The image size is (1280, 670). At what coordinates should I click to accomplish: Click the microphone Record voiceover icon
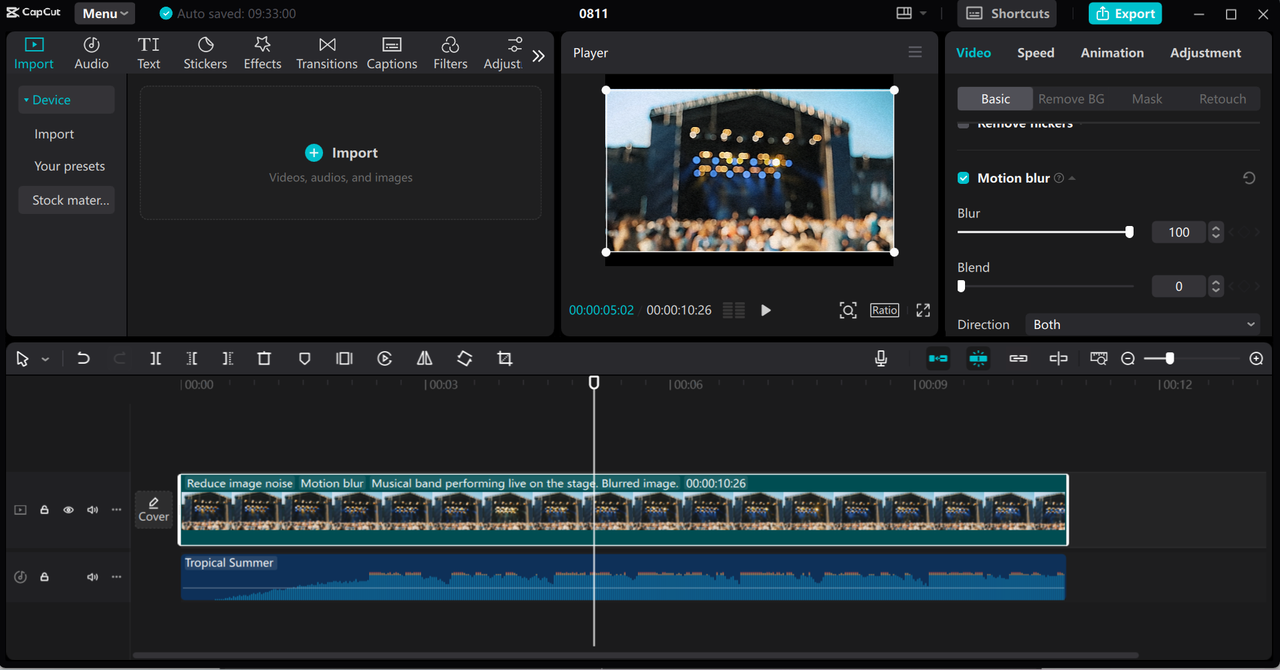(x=881, y=358)
